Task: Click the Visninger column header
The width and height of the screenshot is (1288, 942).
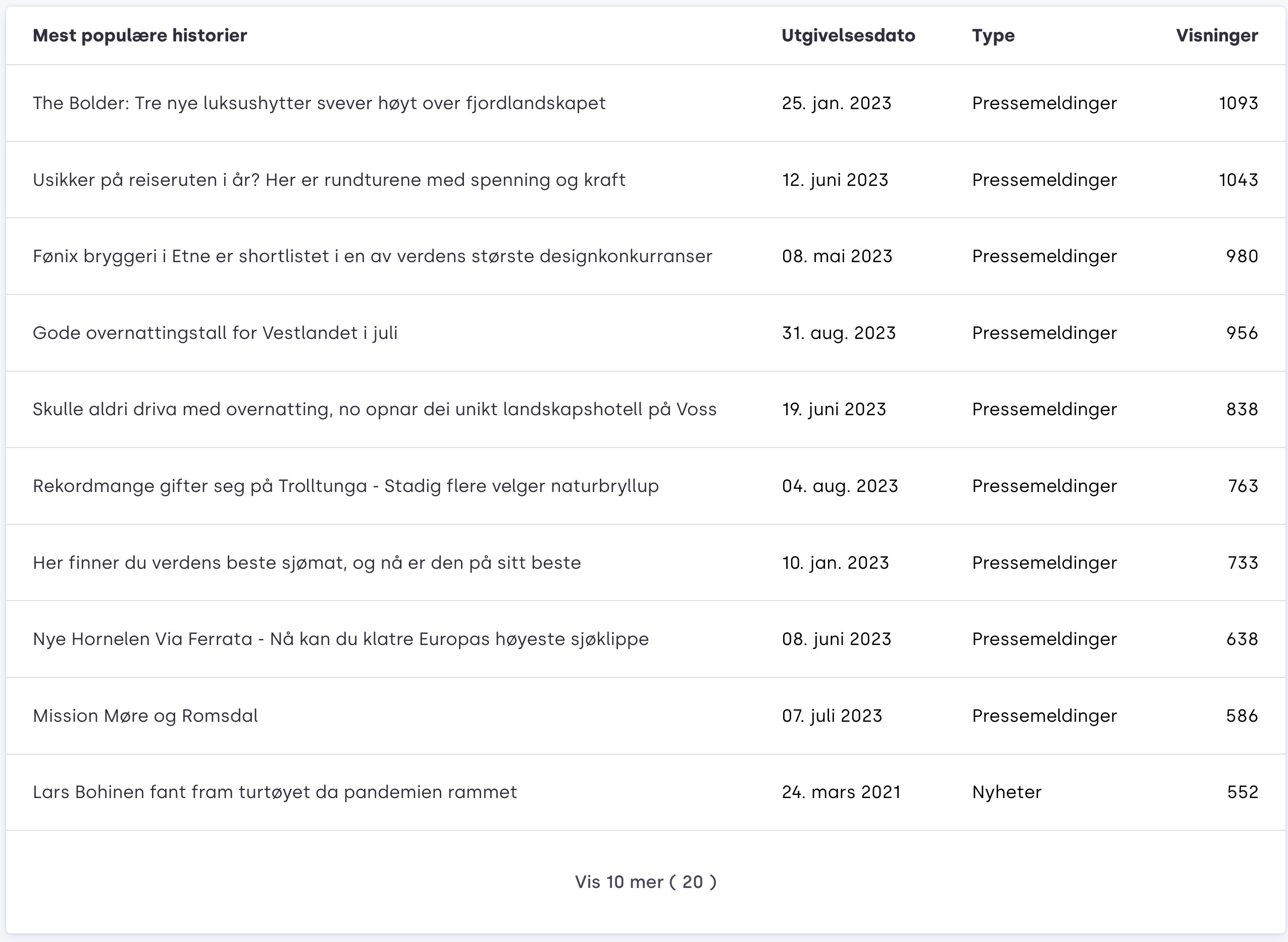Action: click(x=1217, y=35)
